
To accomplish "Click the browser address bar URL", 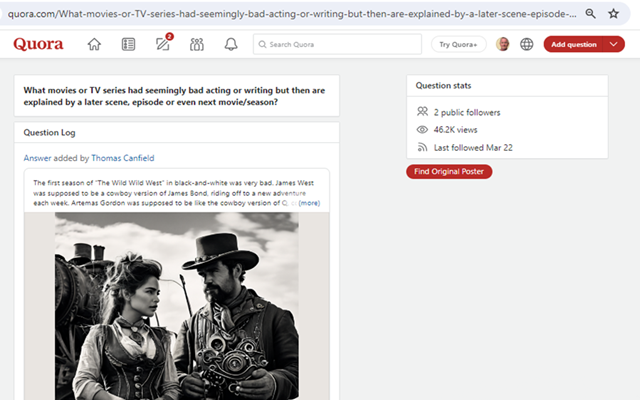I will coord(292,14).
